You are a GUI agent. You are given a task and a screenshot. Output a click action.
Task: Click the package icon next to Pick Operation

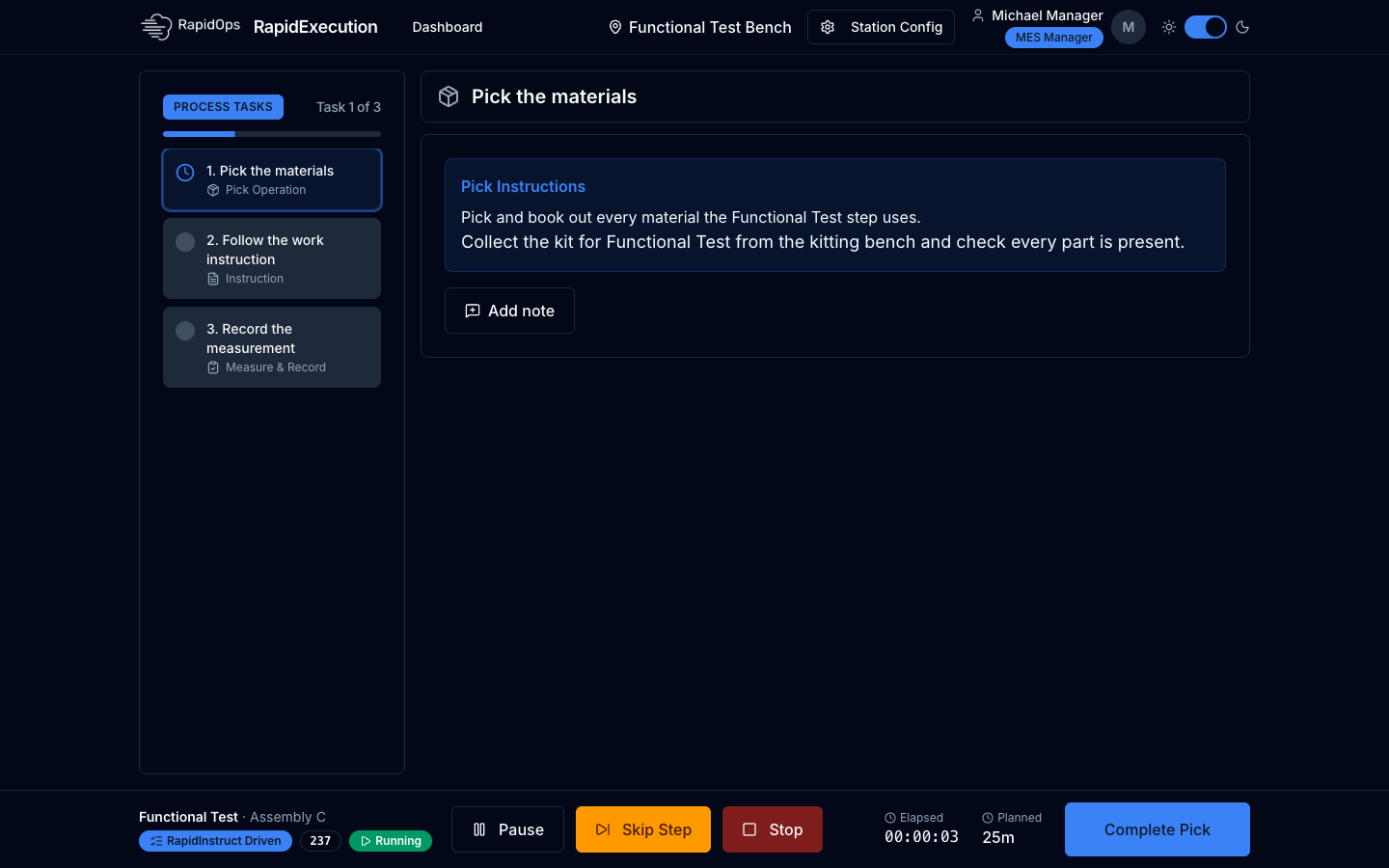tap(213, 190)
